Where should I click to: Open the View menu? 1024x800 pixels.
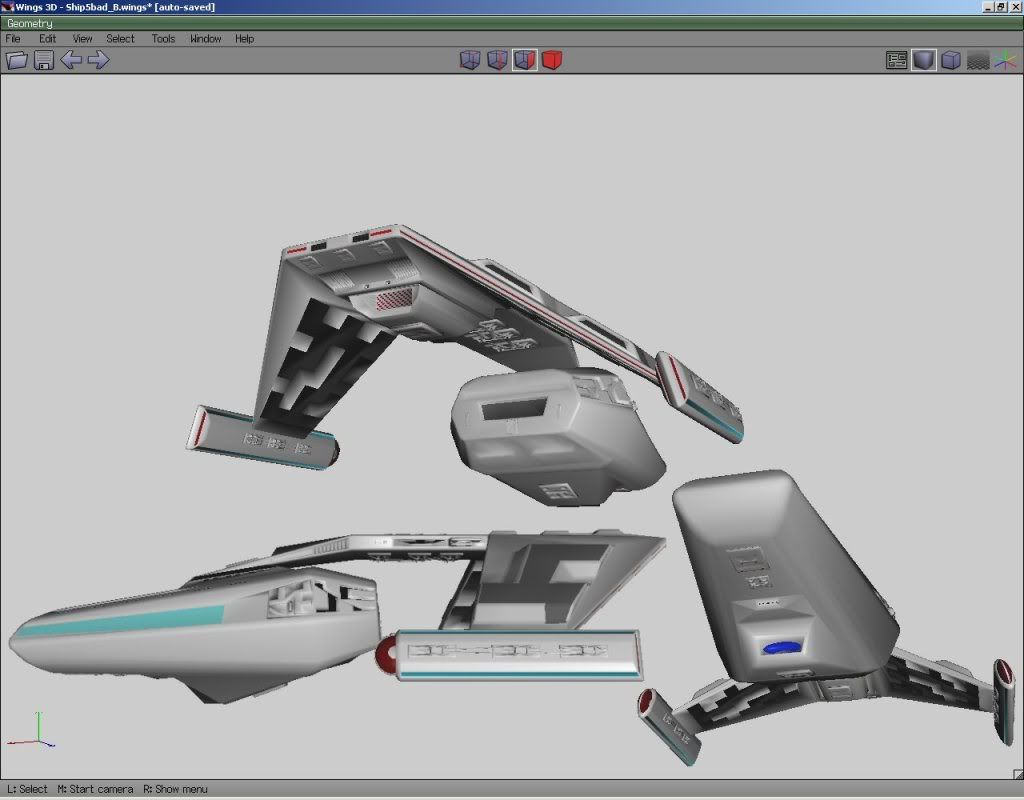point(82,39)
